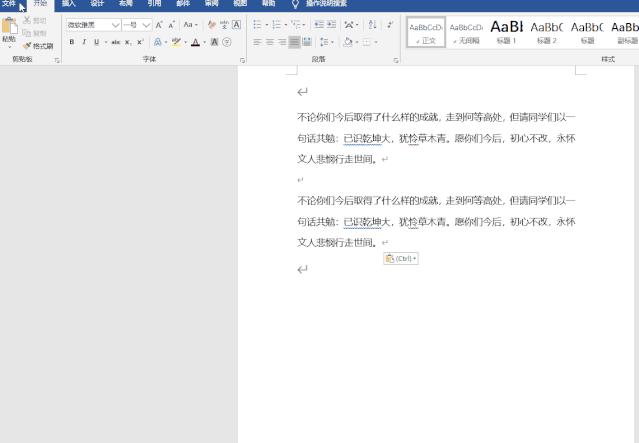Switch to the Layout (布局) tab
639x443 pixels.
point(126,4)
